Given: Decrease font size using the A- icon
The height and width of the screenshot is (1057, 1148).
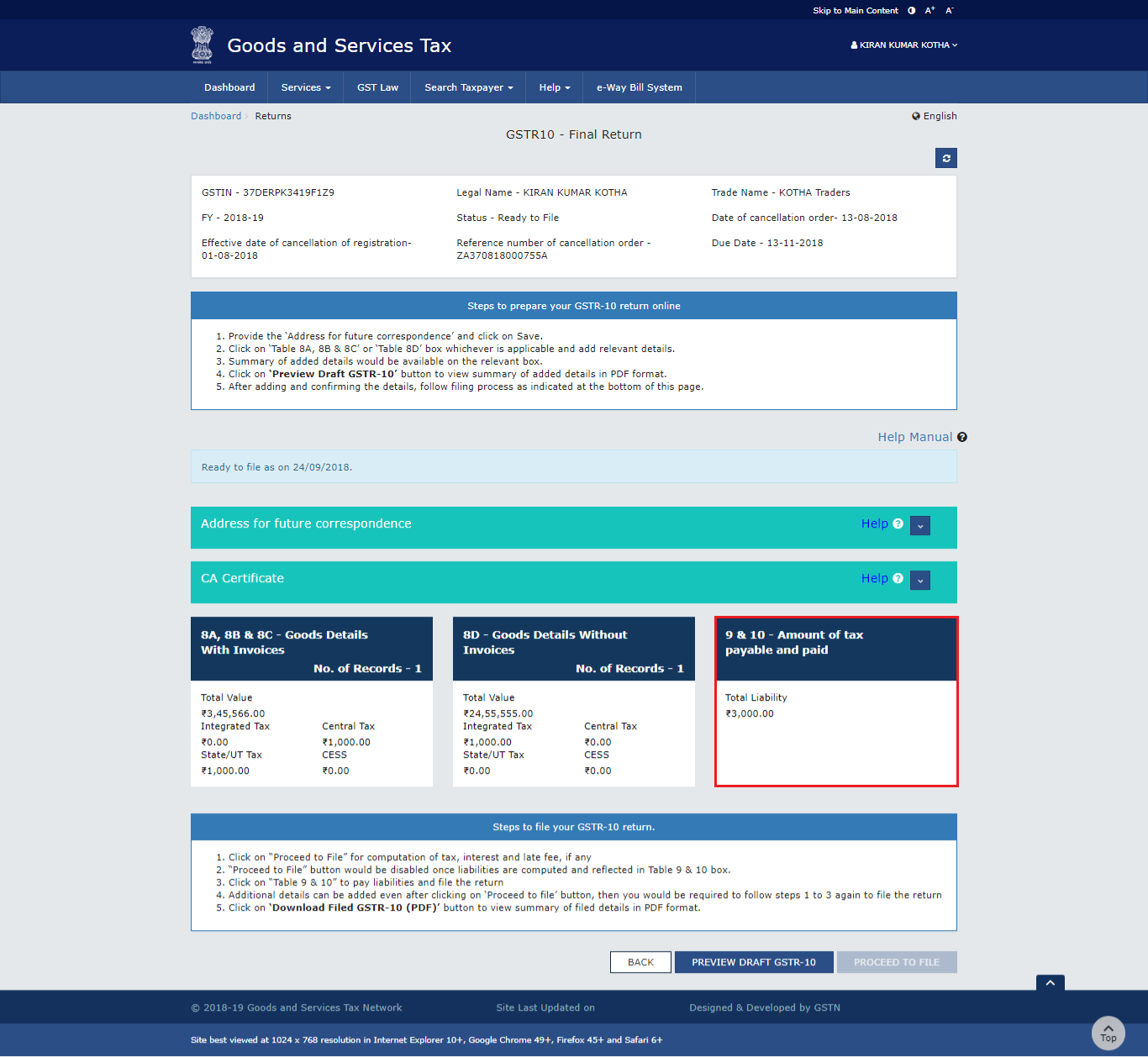Looking at the screenshot, I should tap(949, 10).
